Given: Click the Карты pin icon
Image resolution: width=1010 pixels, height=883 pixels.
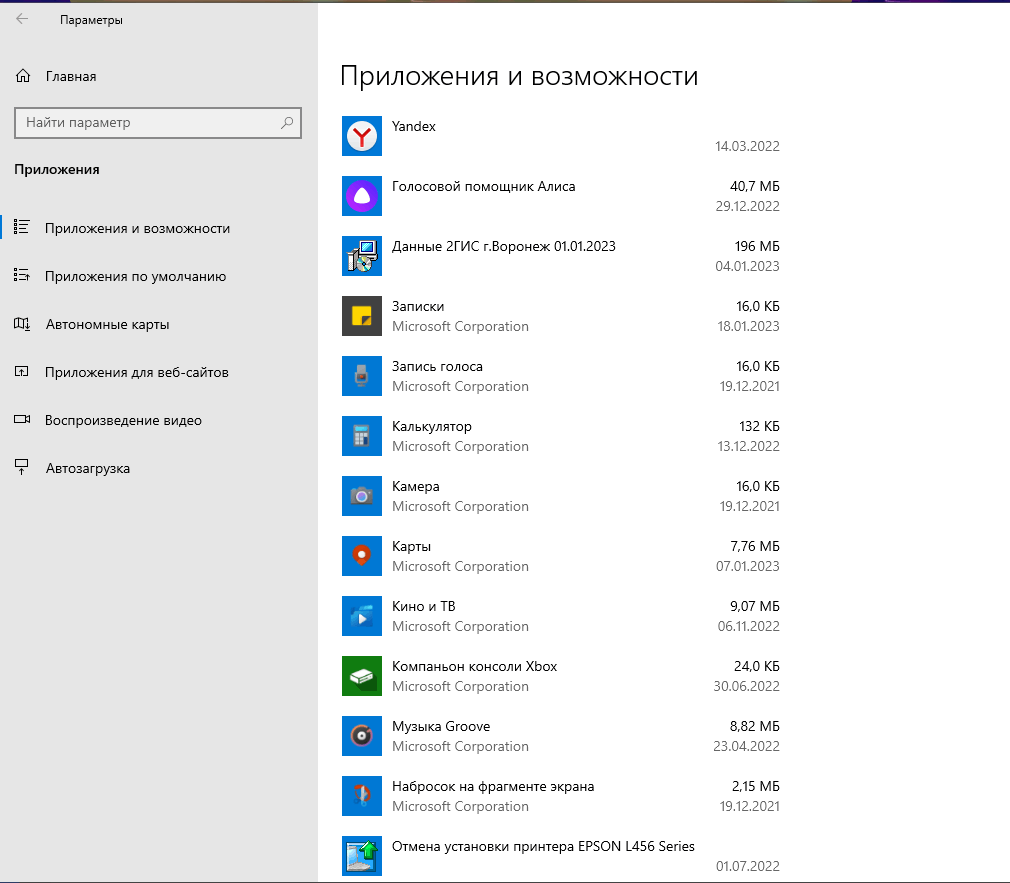Looking at the screenshot, I should (361, 556).
